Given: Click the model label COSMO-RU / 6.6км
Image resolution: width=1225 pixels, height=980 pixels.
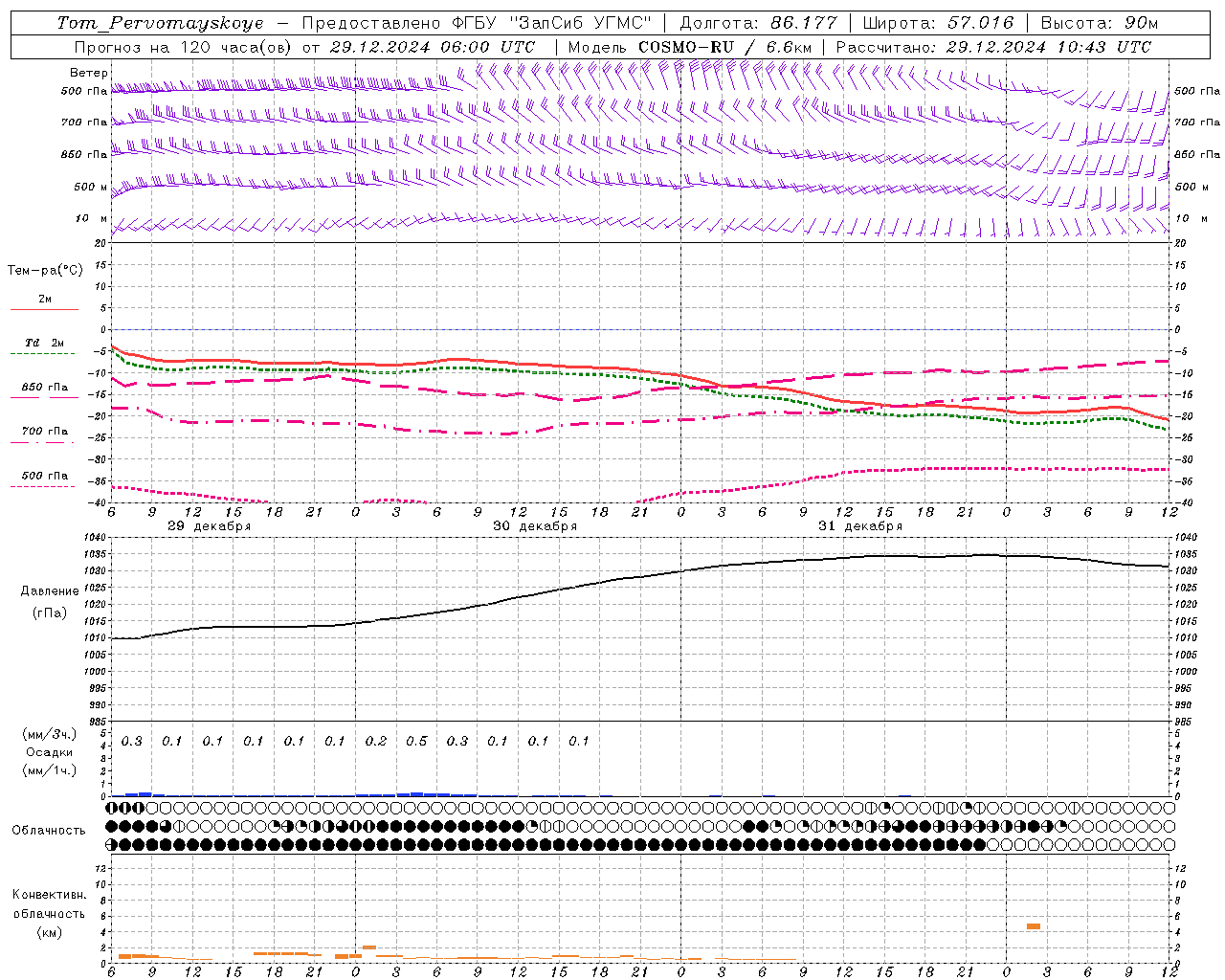Looking at the screenshot, I should point(724,47).
